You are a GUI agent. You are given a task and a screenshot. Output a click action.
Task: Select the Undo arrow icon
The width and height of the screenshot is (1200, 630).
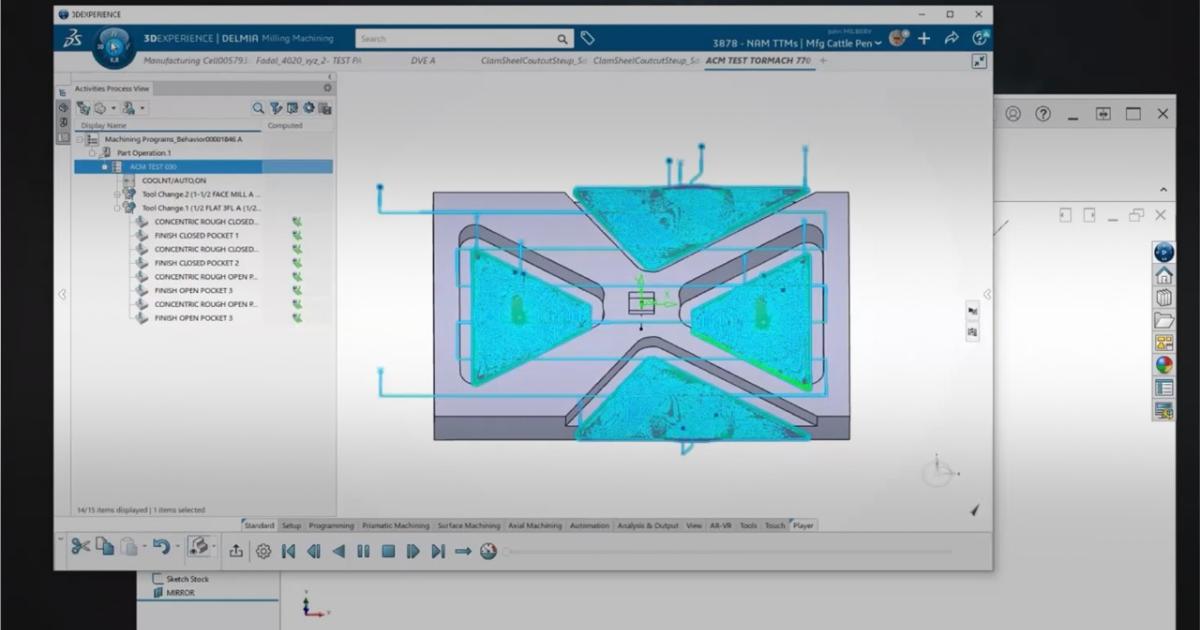click(163, 547)
